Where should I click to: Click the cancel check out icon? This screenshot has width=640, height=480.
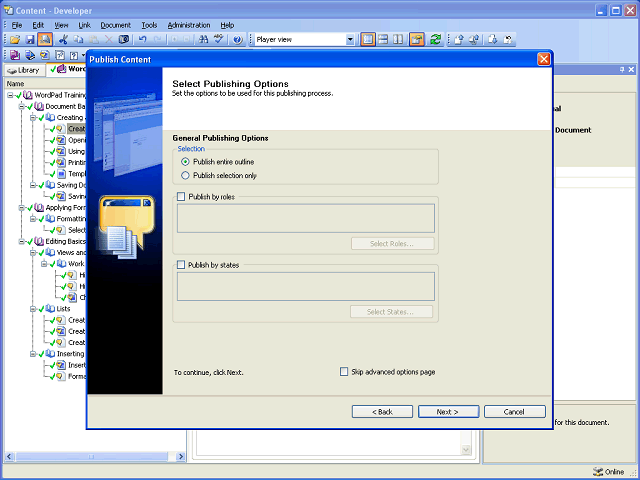(x=508, y=40)
